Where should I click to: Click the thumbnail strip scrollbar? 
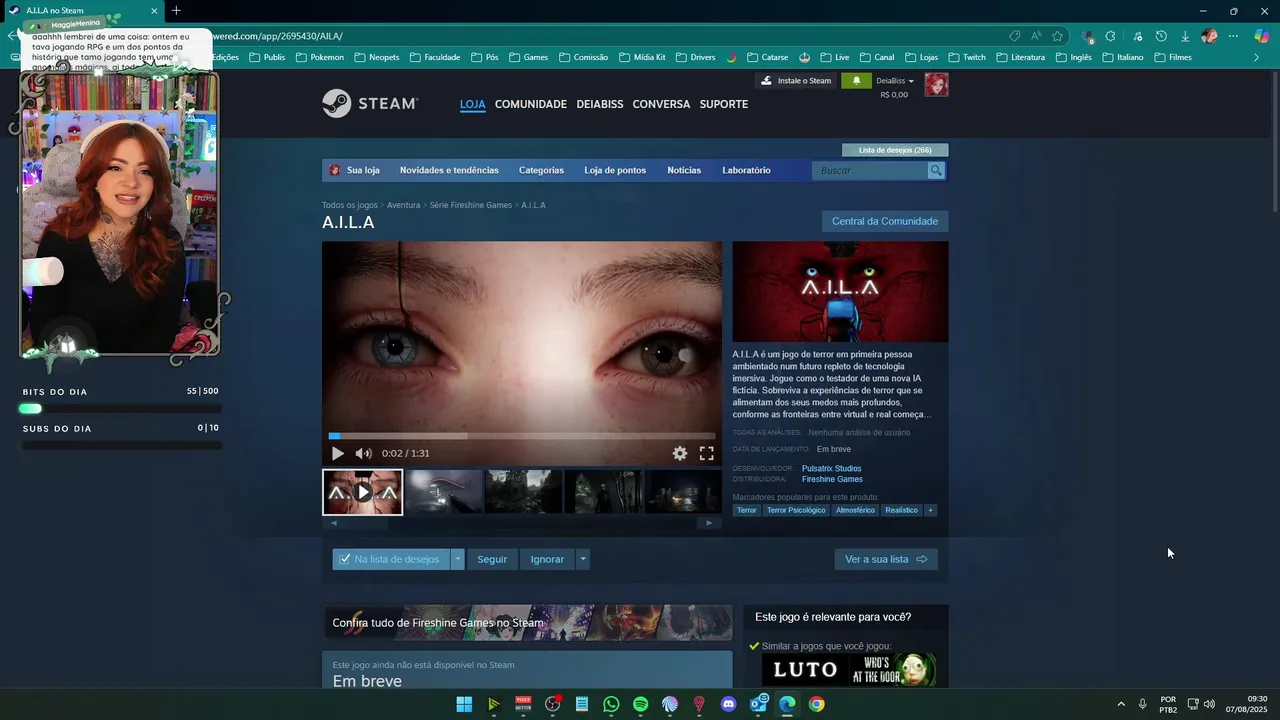pos(522,523)
